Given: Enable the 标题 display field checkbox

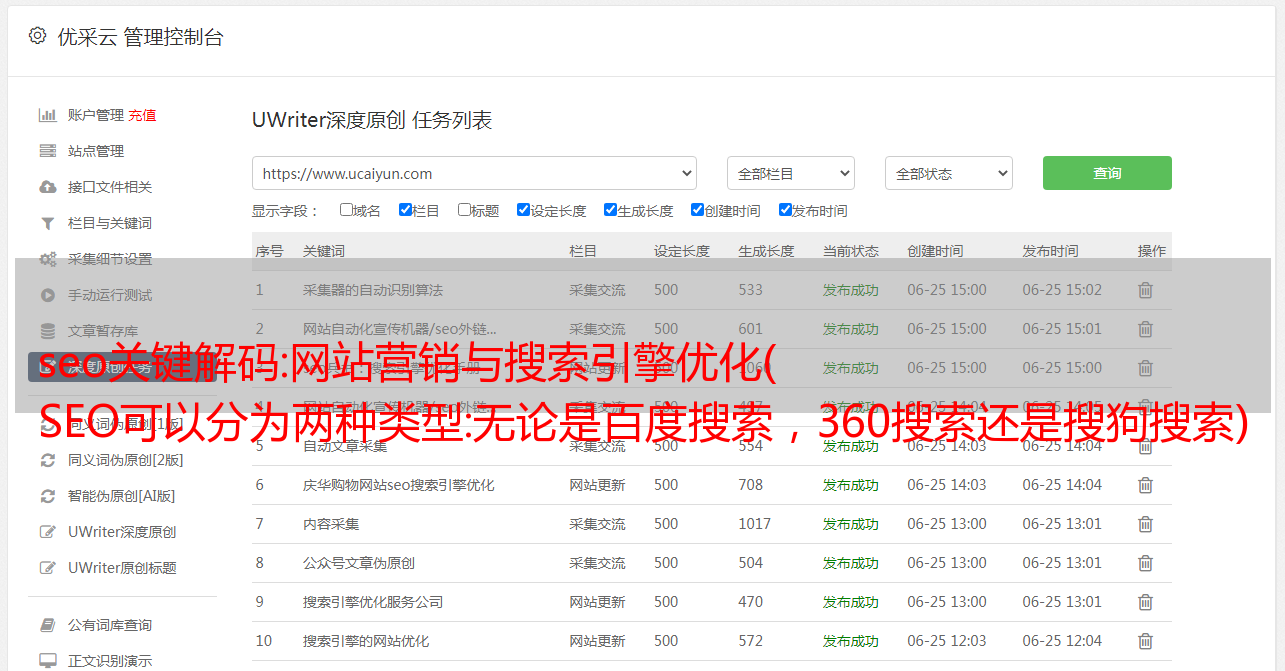Looking at the screenshot, I should click(464, 210).
